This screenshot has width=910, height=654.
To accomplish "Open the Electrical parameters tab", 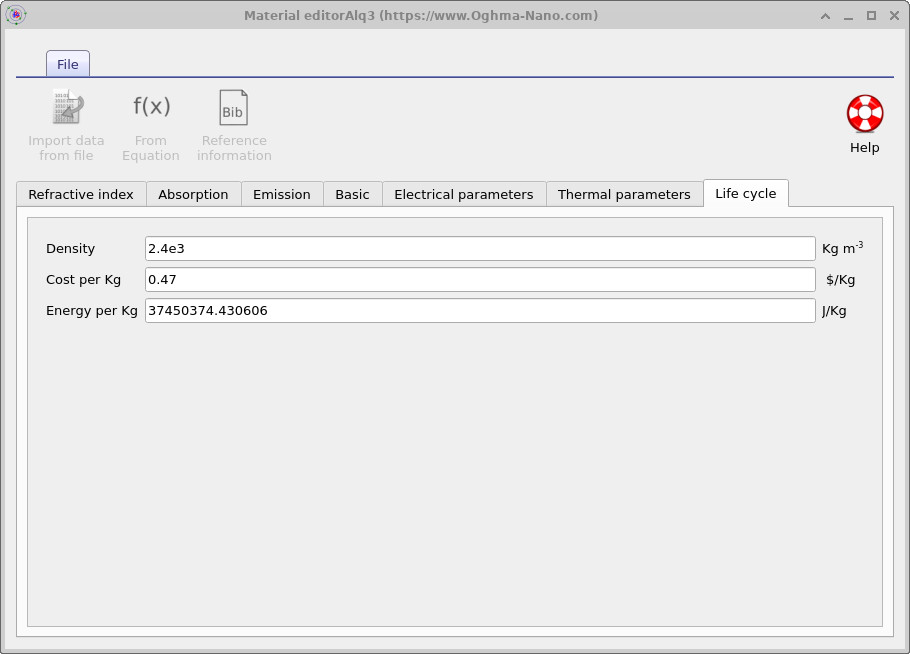I will [464, 194].
